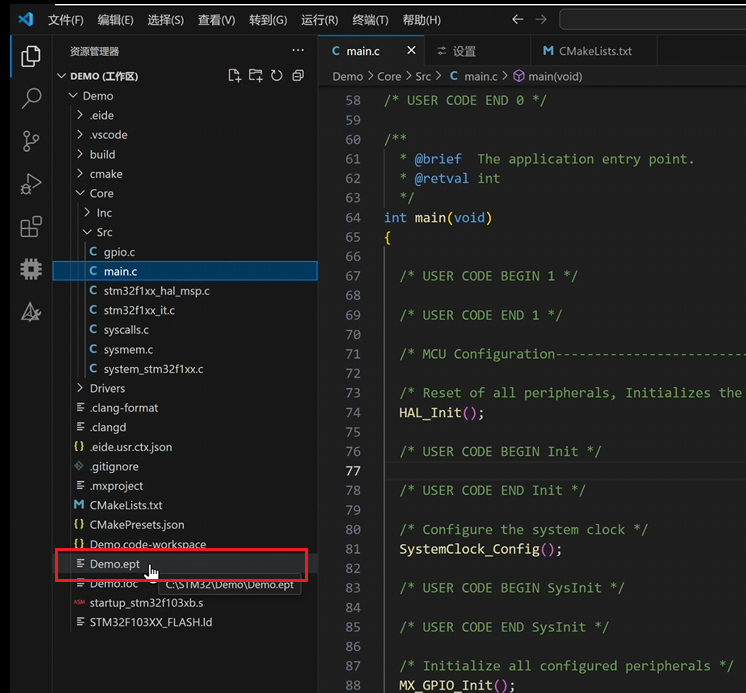The image size is (746, 693).
Task: Open CMakeLists.txt in file tree
Action: (126, 505)
